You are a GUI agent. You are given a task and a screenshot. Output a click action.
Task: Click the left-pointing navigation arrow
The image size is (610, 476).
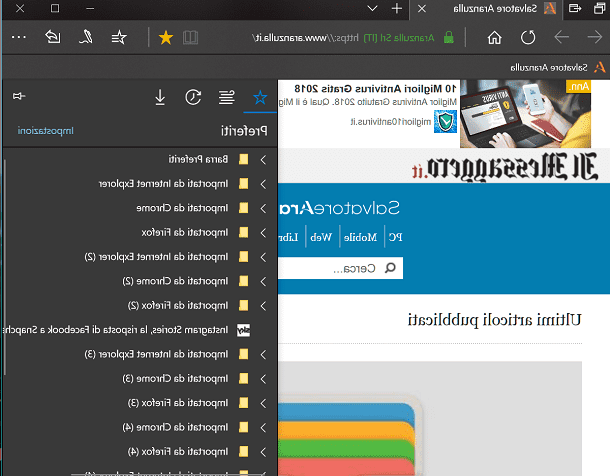coord(561,38)
